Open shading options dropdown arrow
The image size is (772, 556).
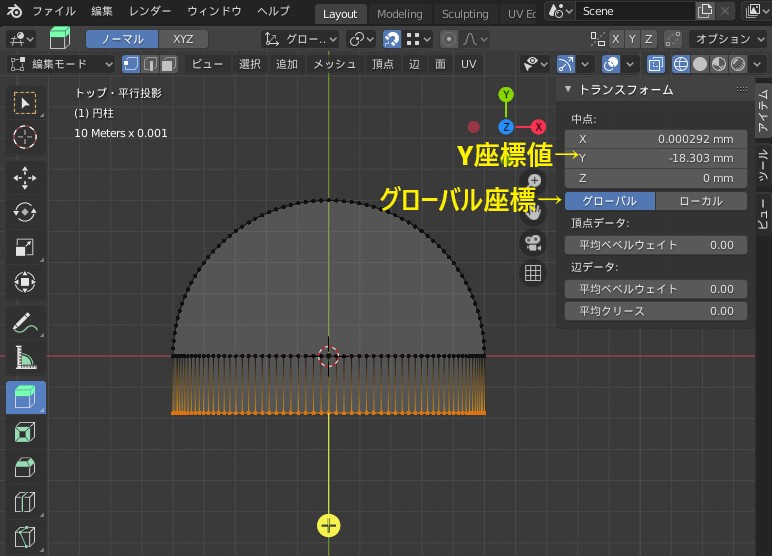click(x=757, y=64)
